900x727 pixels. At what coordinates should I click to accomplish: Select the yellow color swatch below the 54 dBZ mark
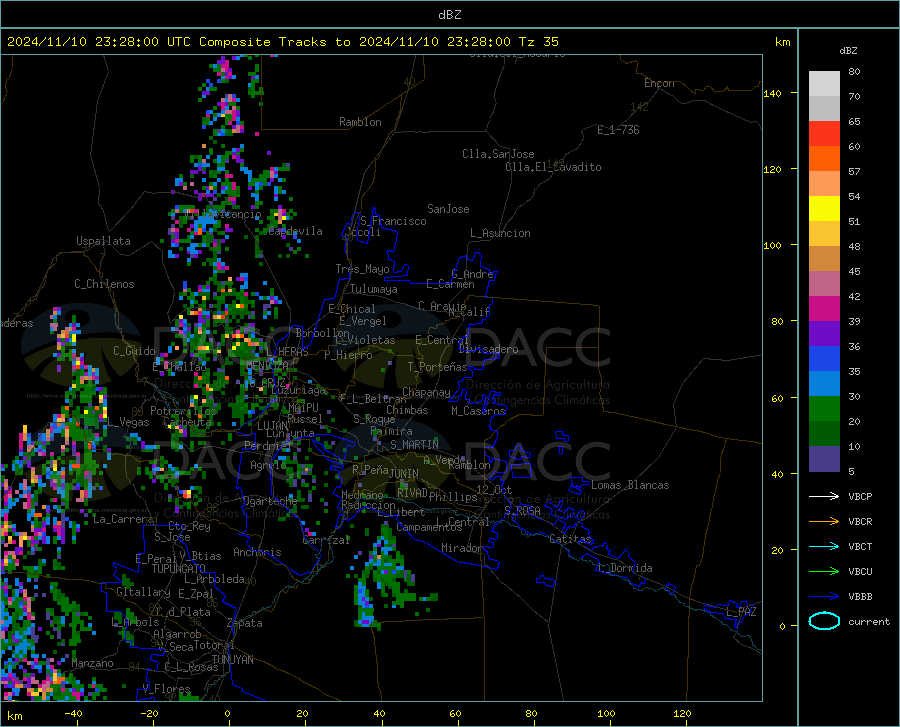pos(824,209)
